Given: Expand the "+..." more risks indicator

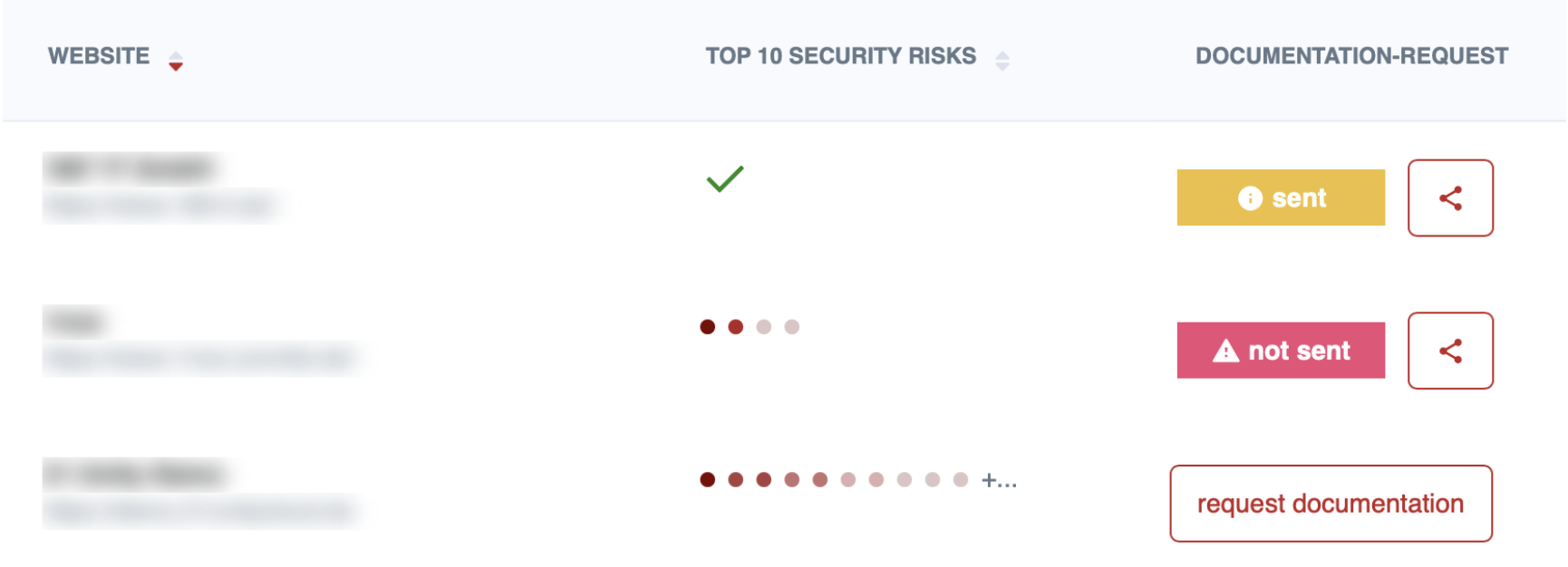Looking at the screenshot, I should pyautogui.click(x=999, y=480).
